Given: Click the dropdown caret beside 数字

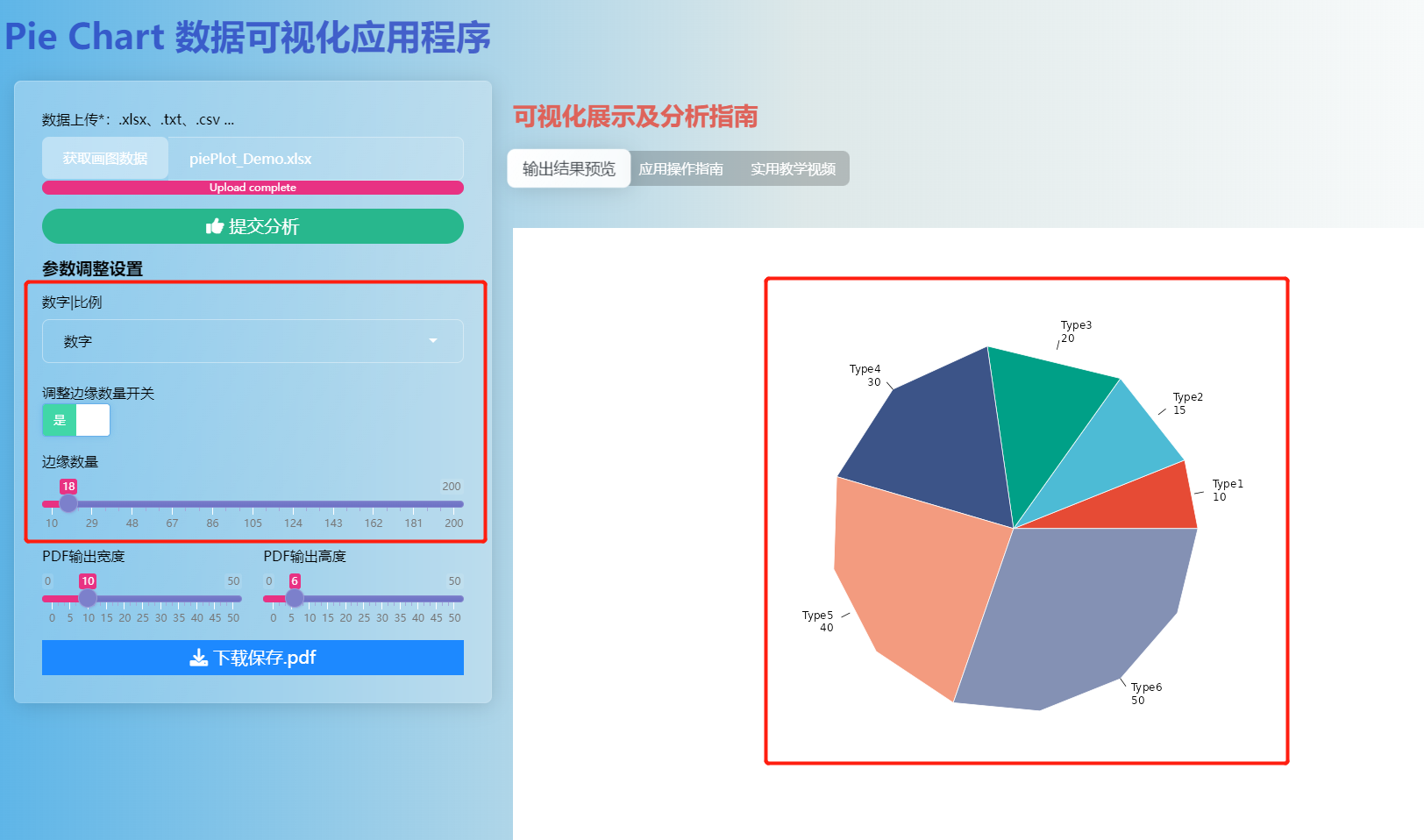Looking at the screenshot, I should 432,341.
